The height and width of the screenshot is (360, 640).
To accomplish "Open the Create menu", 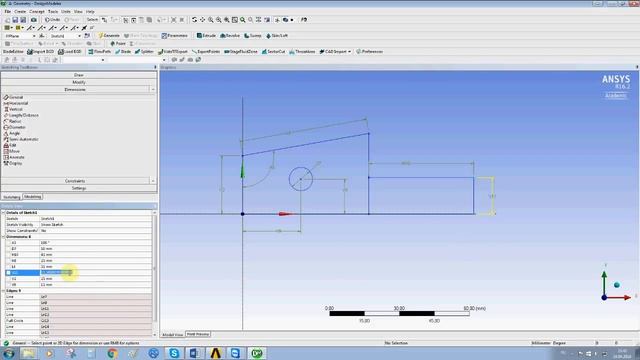I will pyautogui.click(x=20, y=11).
